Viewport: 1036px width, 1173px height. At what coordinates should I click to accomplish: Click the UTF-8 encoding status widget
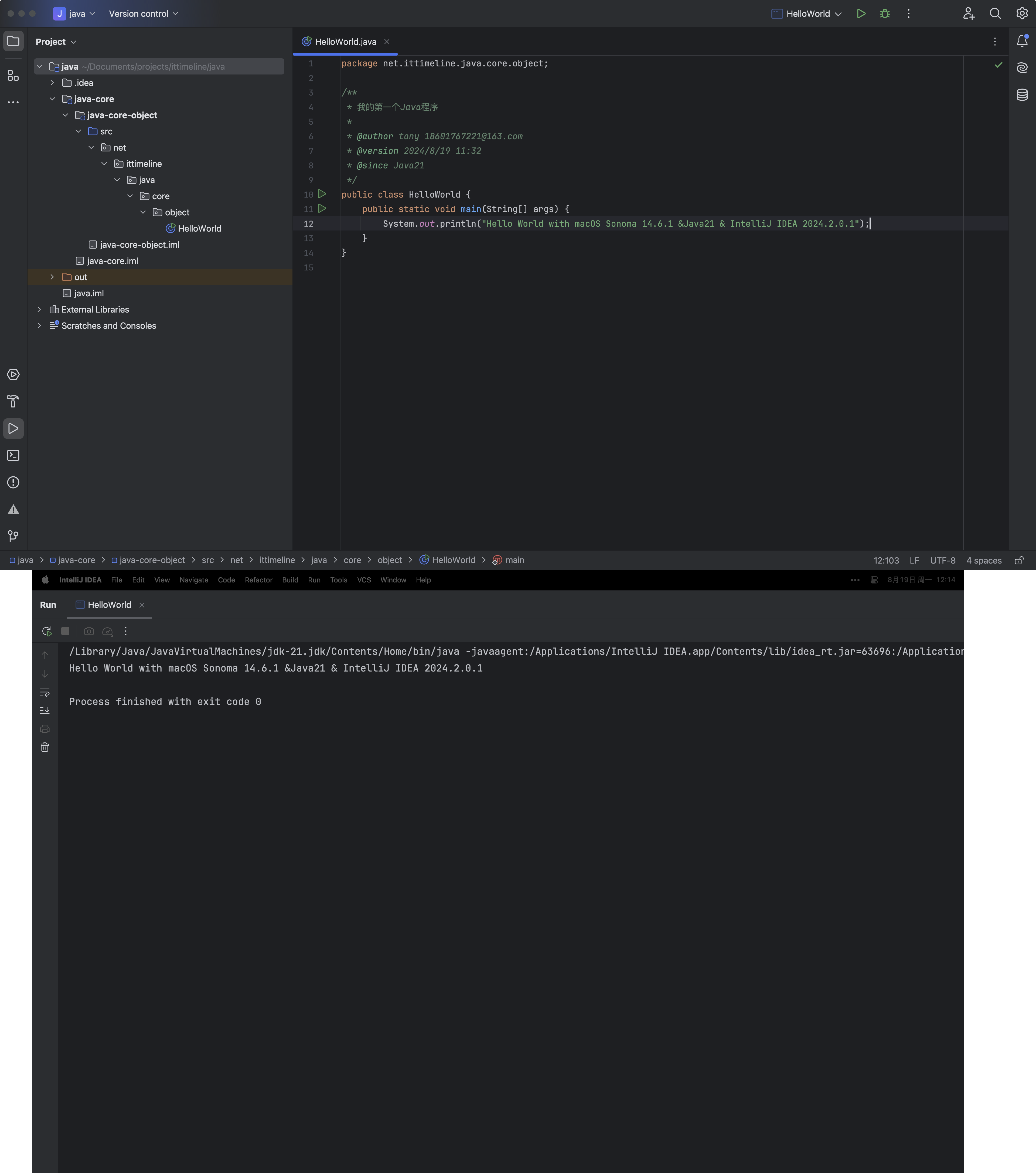pos(942,561)
